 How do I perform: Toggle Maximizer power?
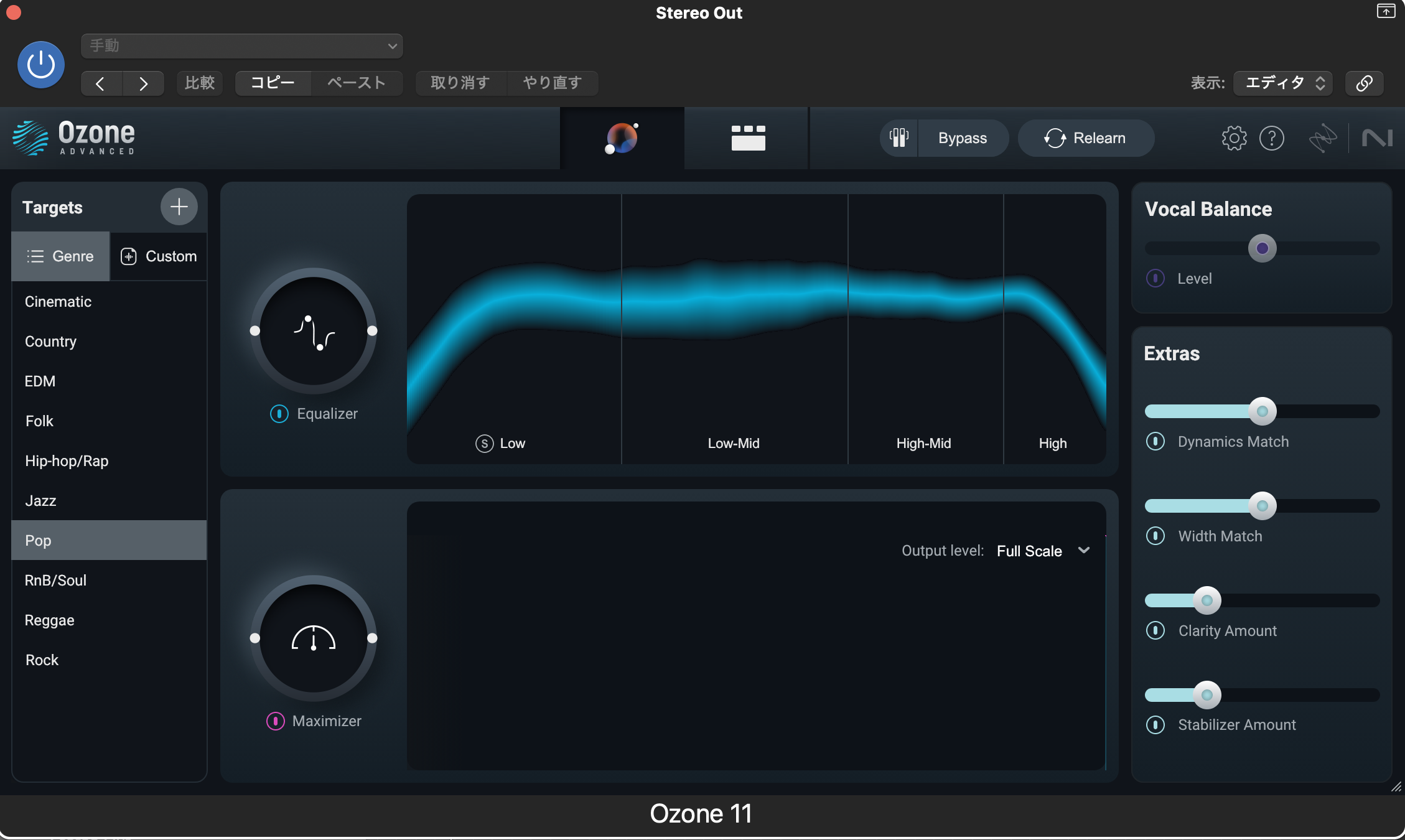pyautogui.click(x=275, y=721)
